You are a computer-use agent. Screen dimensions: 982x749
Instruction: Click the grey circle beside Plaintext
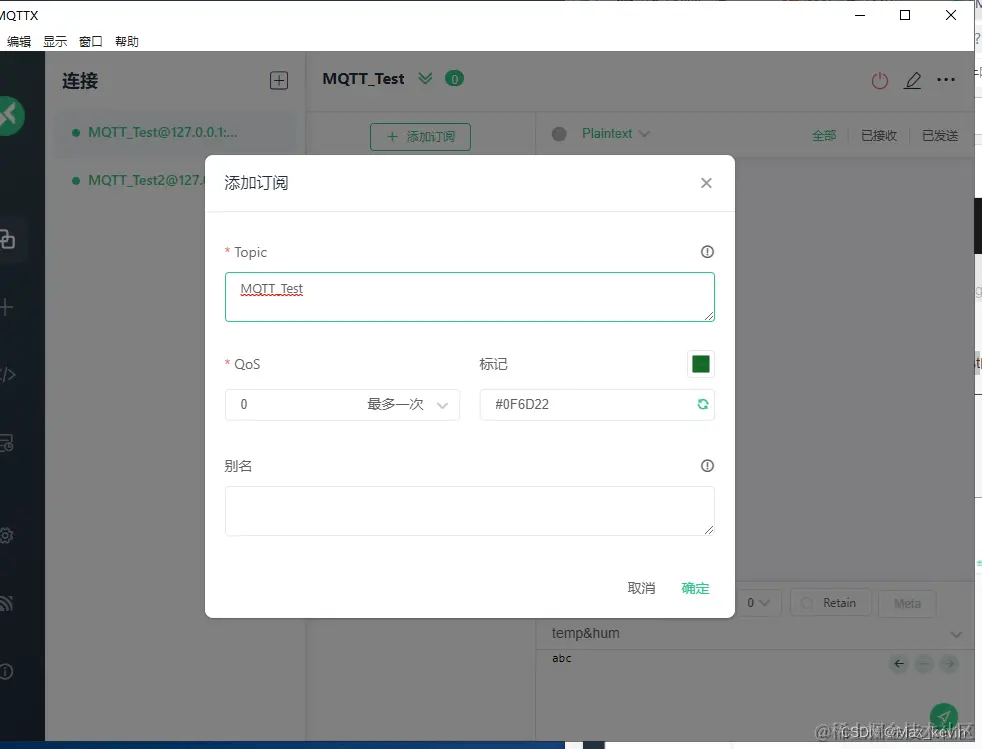point(559,133)
